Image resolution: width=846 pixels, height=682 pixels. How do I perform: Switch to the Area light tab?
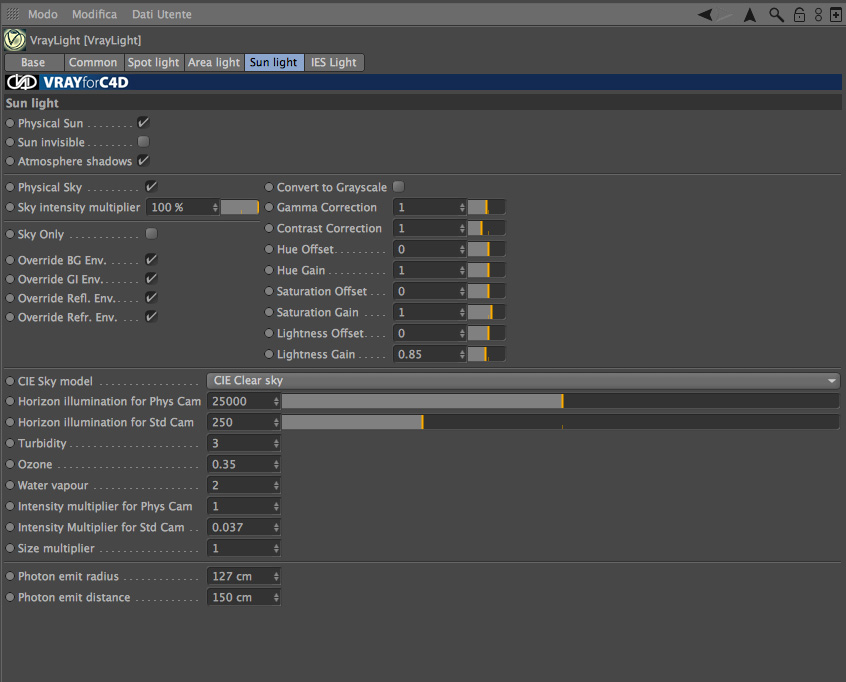tap(214, 63)
